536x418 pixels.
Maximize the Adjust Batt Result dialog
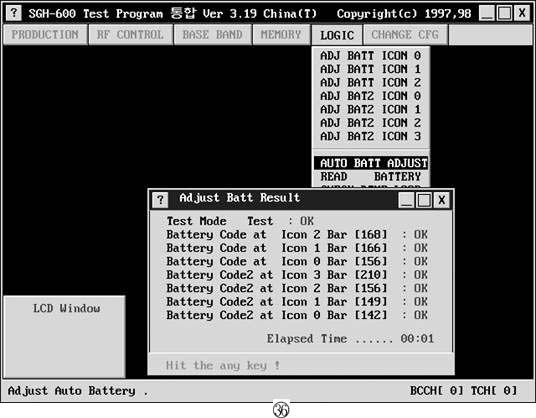tap(424, 200)
